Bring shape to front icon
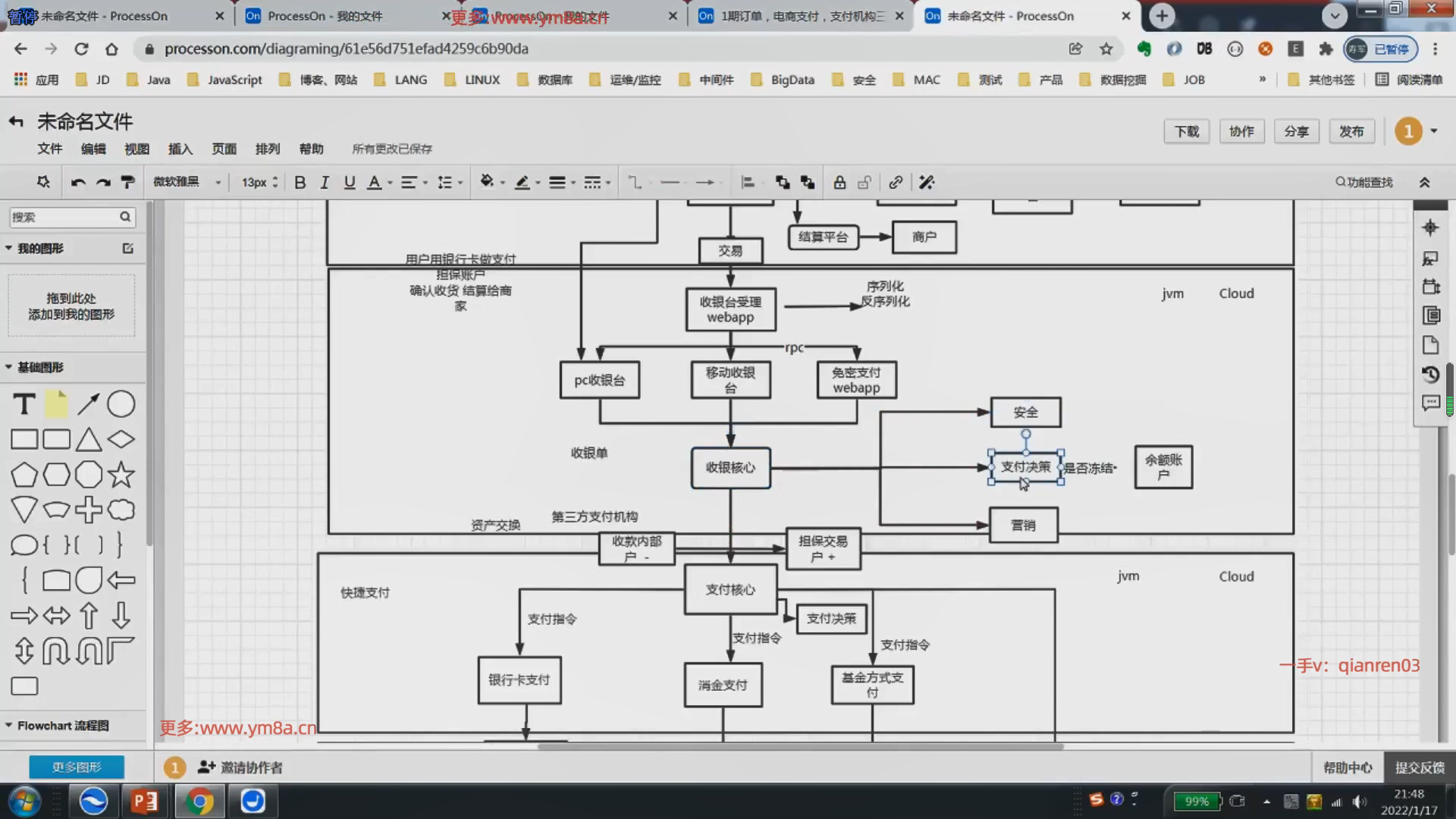Screen dimensions: 1456x819 [783, 182]
